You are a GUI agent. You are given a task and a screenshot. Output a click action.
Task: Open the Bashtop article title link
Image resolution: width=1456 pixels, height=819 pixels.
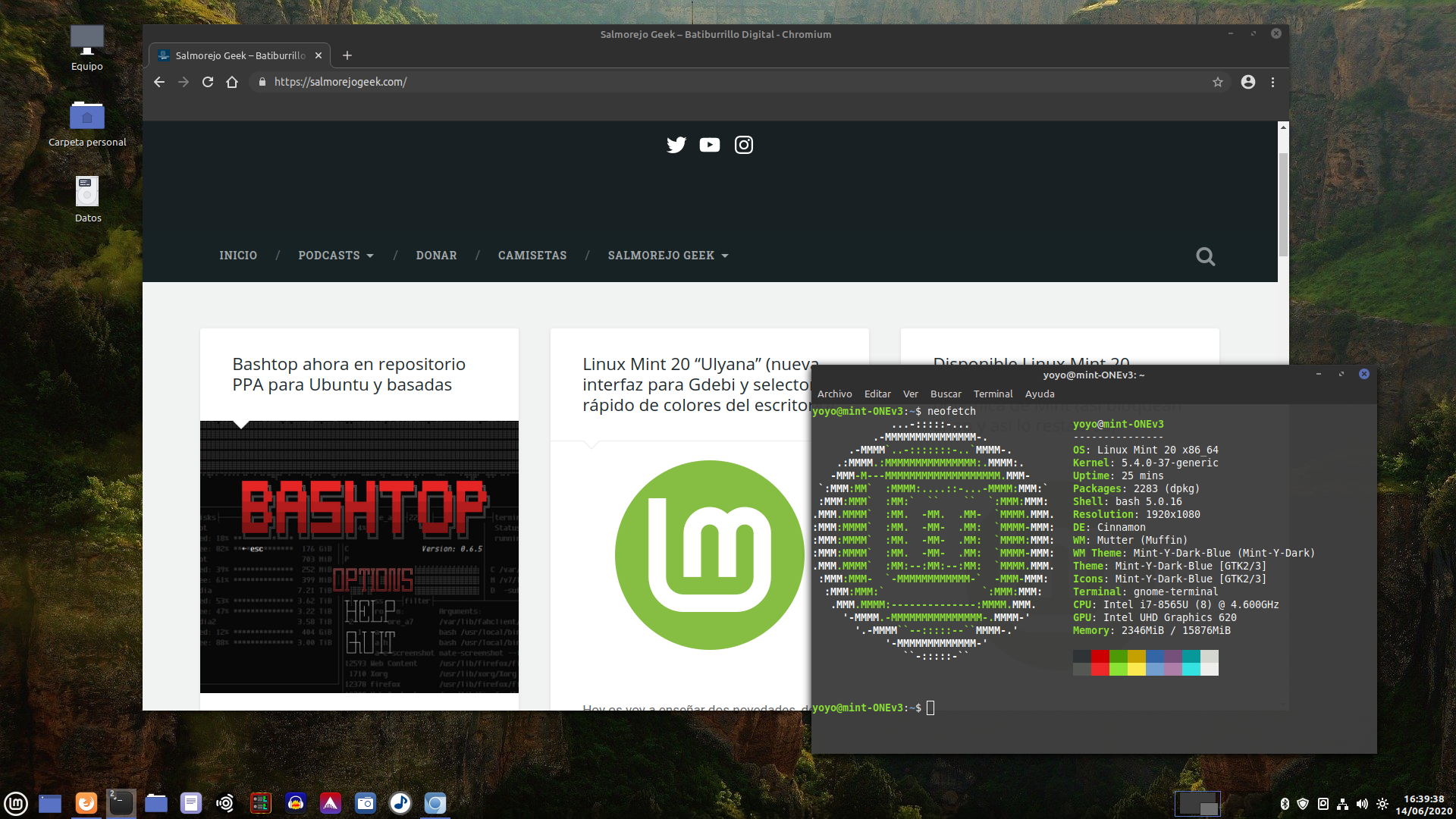349,375
